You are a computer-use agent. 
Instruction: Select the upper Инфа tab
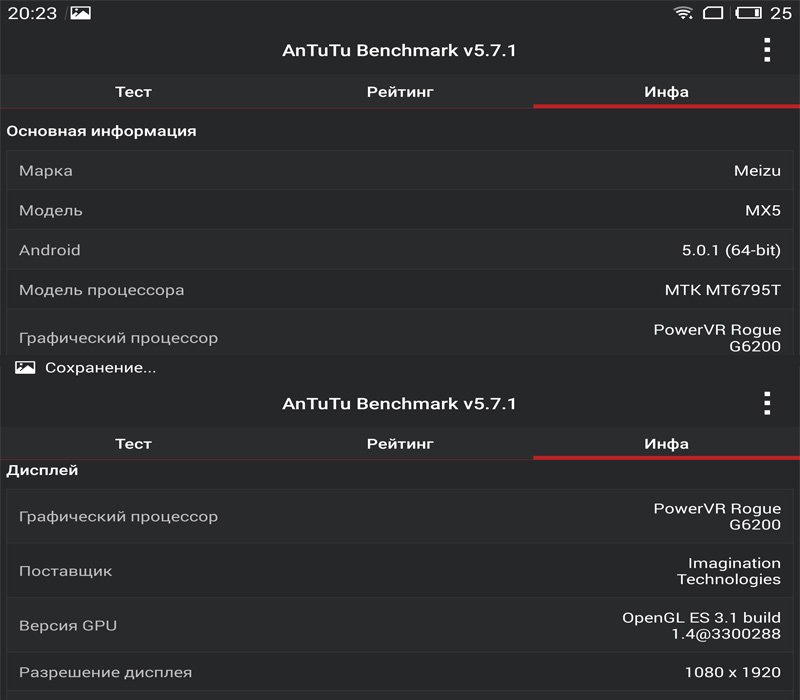click(666, 92)
